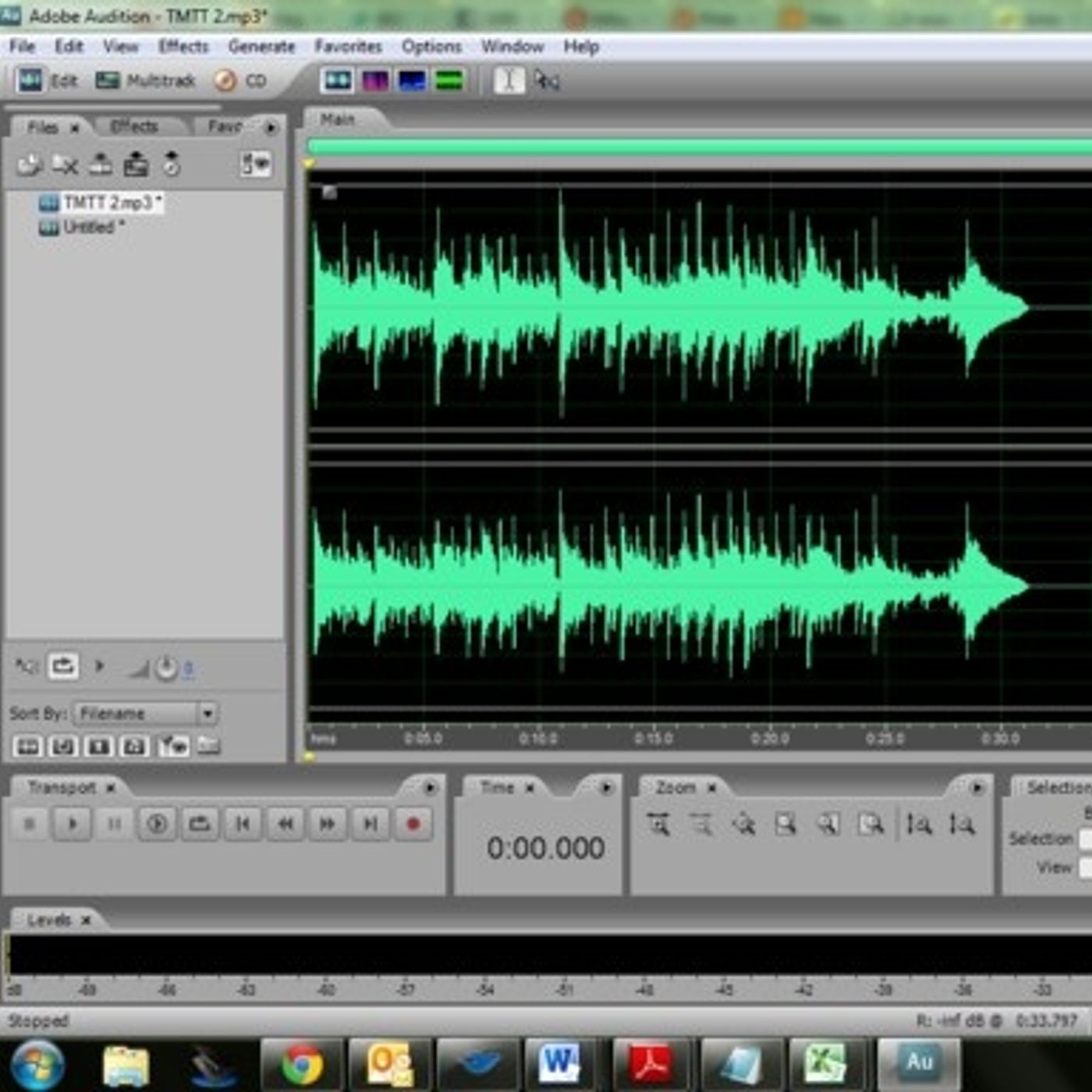
Task: Select spectral phase display icon
Action: coord(449,80)
